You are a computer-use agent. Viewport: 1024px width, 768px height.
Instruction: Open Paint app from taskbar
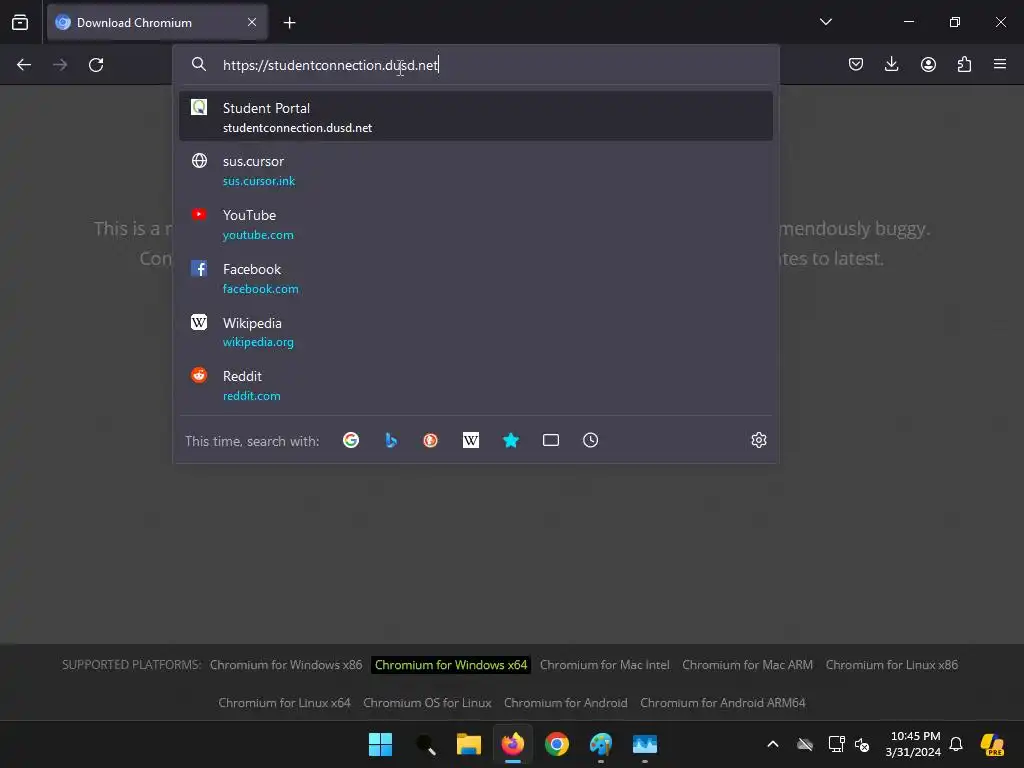click(601, 744)
